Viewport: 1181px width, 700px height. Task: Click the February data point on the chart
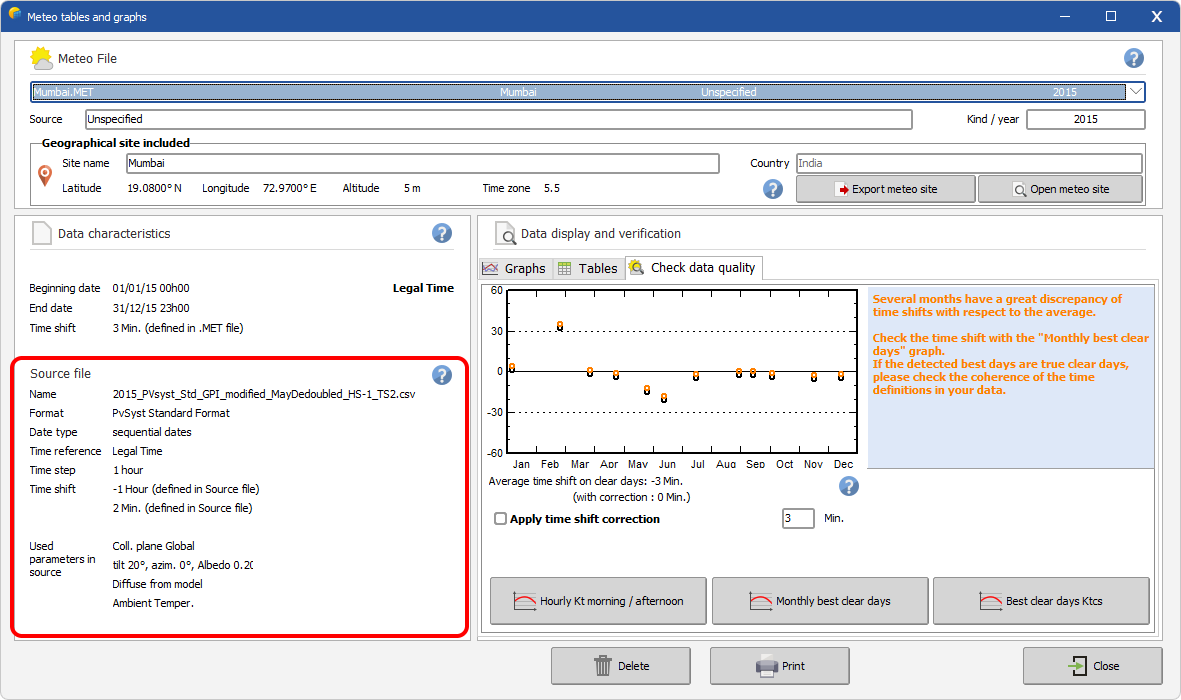point(560,326)
